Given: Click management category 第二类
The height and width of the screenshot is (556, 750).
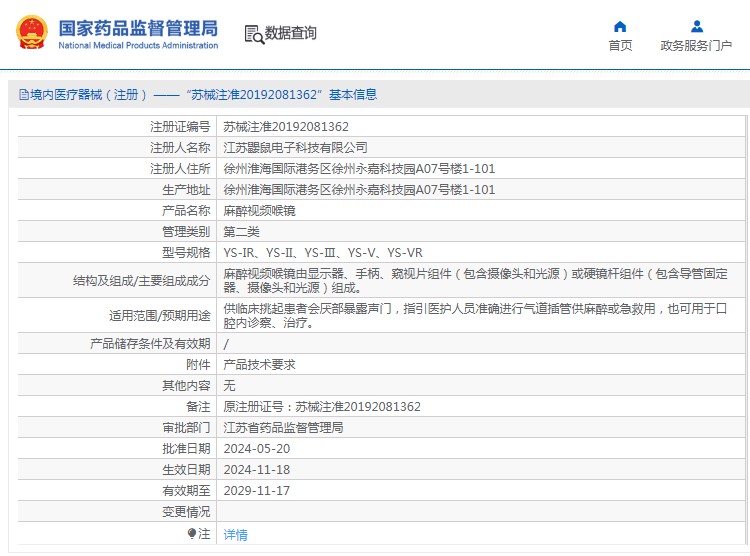Looking at the screenshot, I should pyautogui.click(x=241, y=232).
